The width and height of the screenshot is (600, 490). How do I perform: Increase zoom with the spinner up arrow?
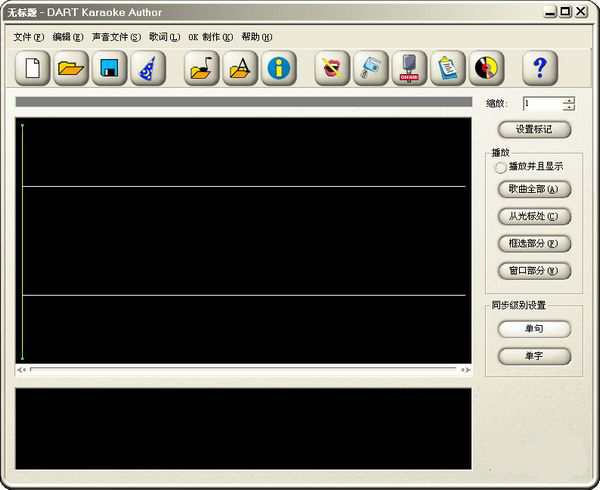[x=569, y=101]
